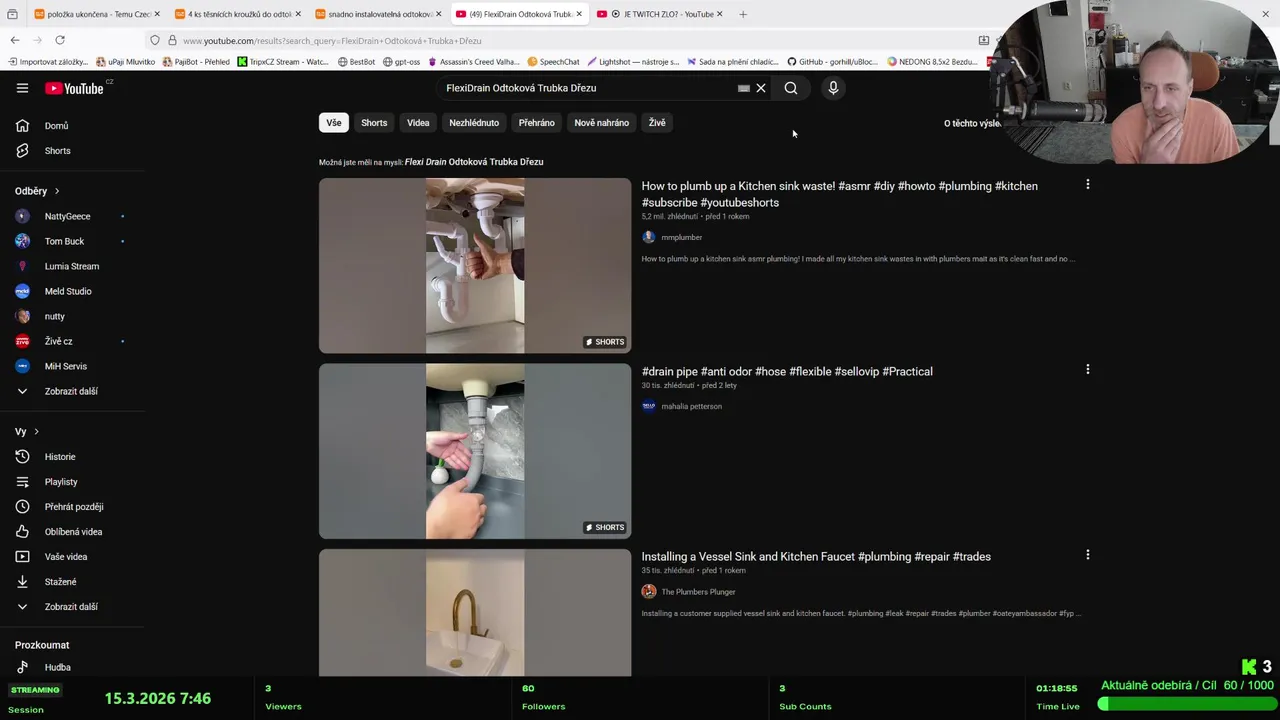This screenshot has width=1280, height=720.
Task: Clear the search query with X
Action: pos(761,88)
